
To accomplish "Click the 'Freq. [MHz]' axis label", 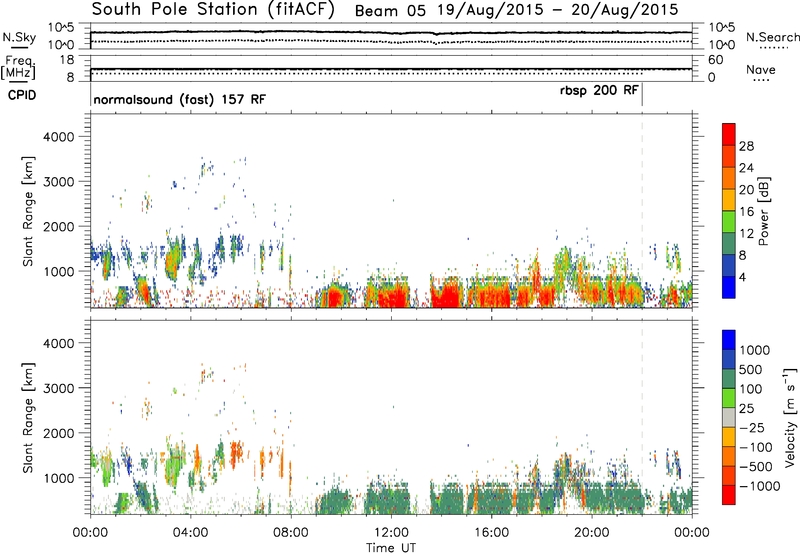I will click(19, 67).
